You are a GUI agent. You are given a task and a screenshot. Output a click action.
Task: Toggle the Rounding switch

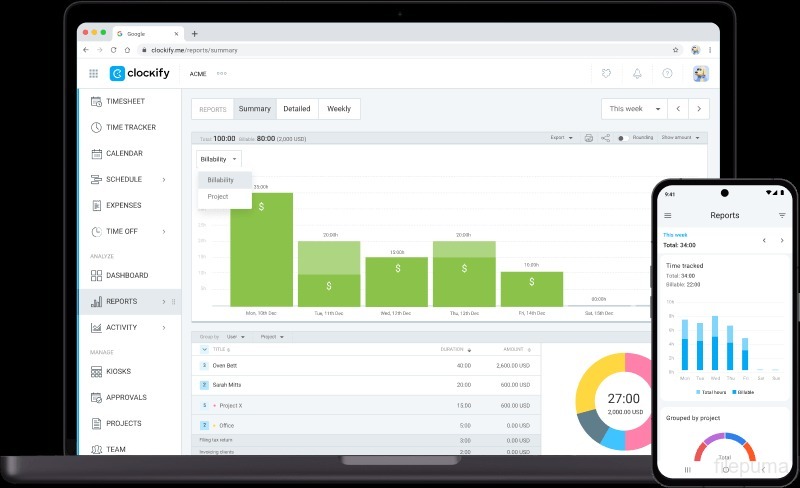621,138
